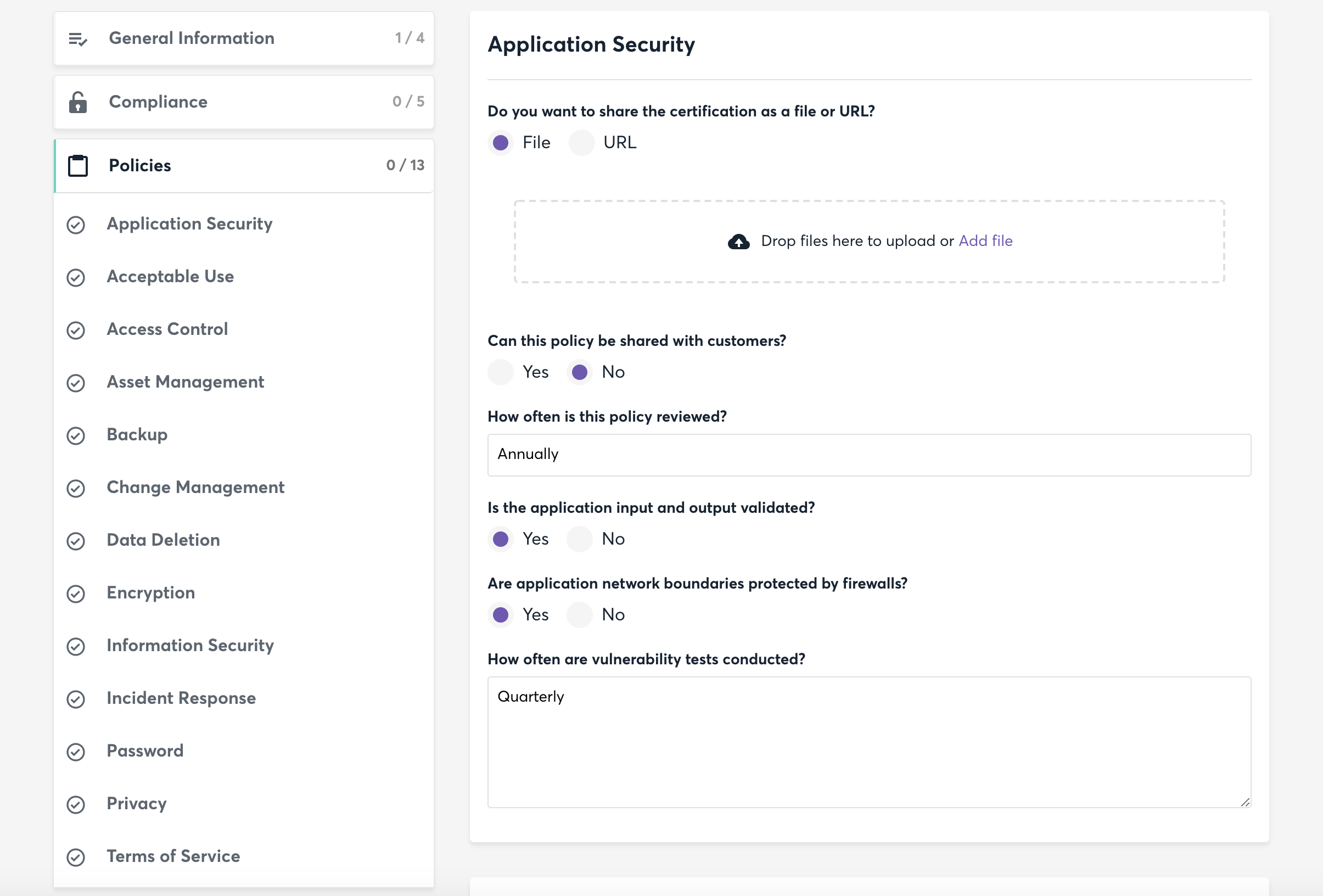Pick Yes for firewalls protecting network boundaries
Screen dimensions: 1323x896
click(x=501, y=615)
